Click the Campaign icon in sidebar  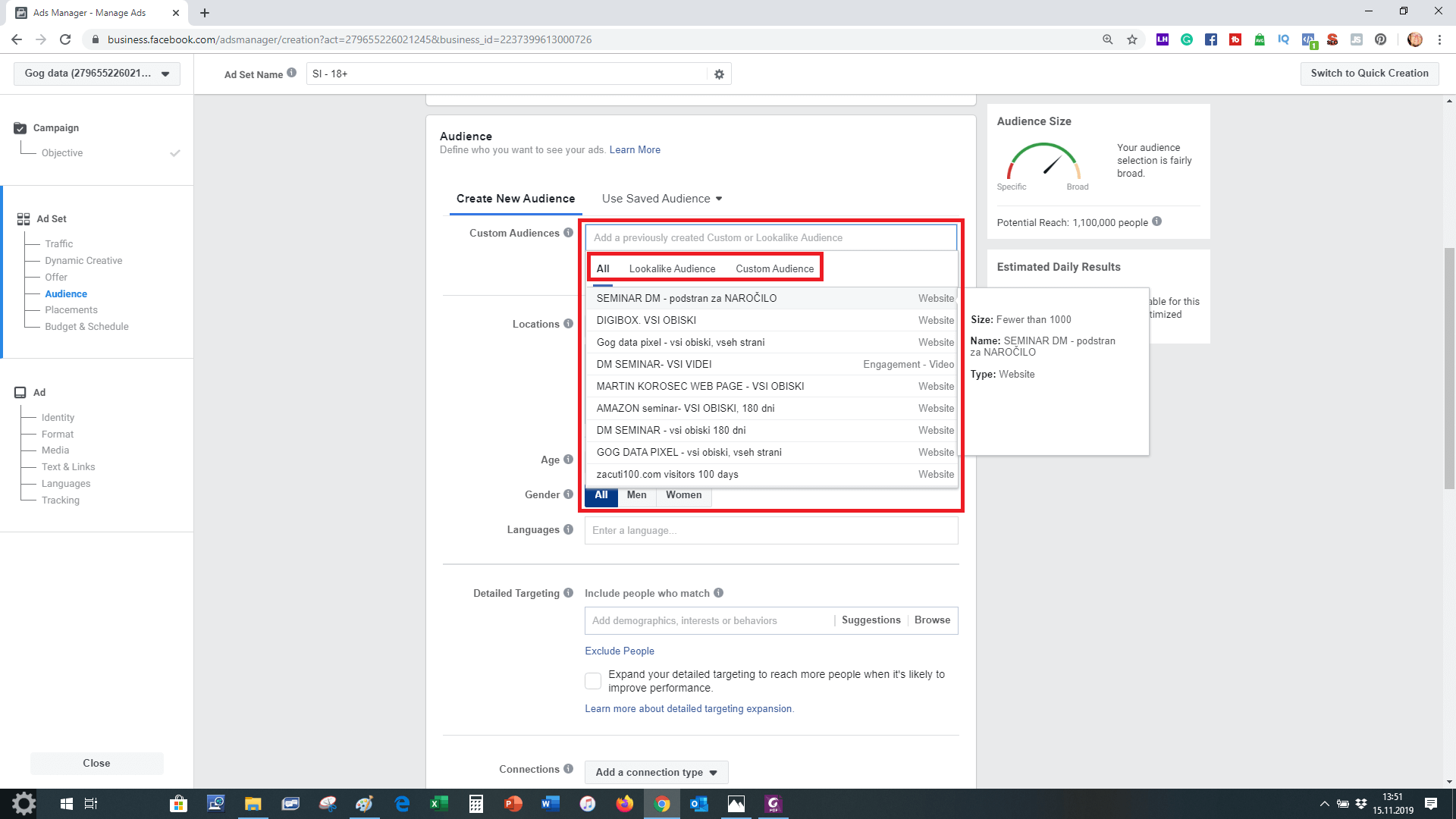20,128
